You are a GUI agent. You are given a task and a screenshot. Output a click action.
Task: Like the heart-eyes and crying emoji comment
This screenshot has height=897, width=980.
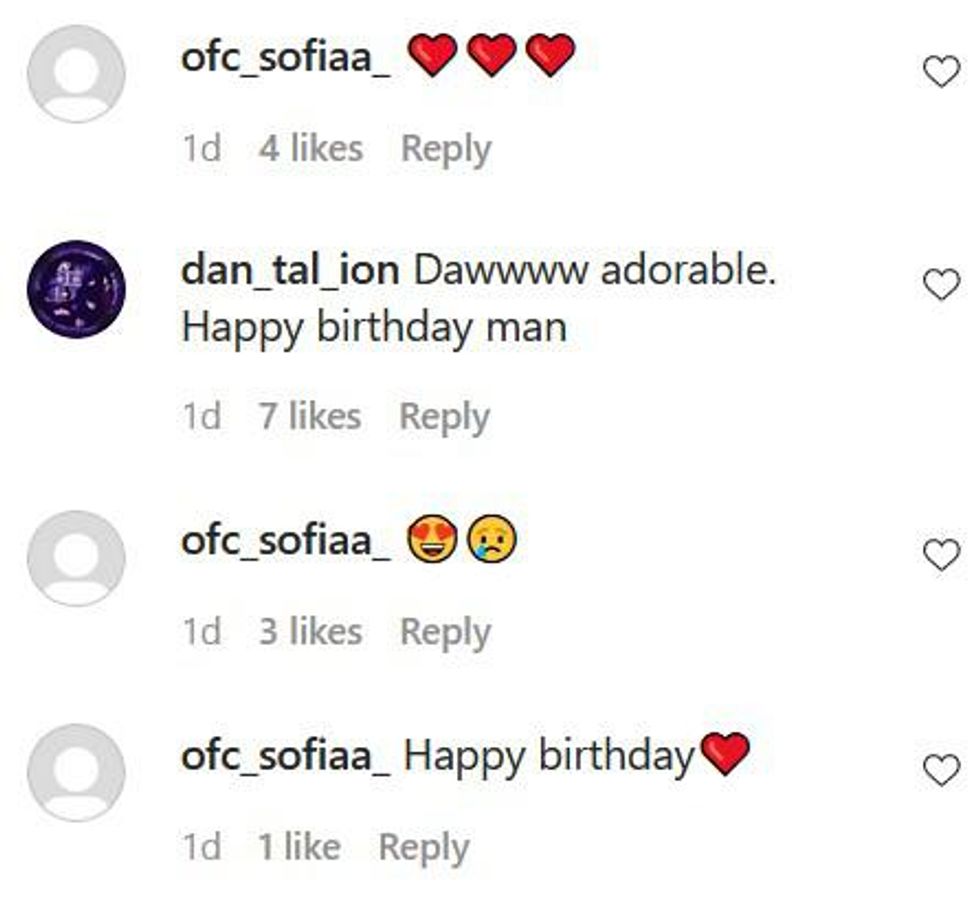point(940,555)
